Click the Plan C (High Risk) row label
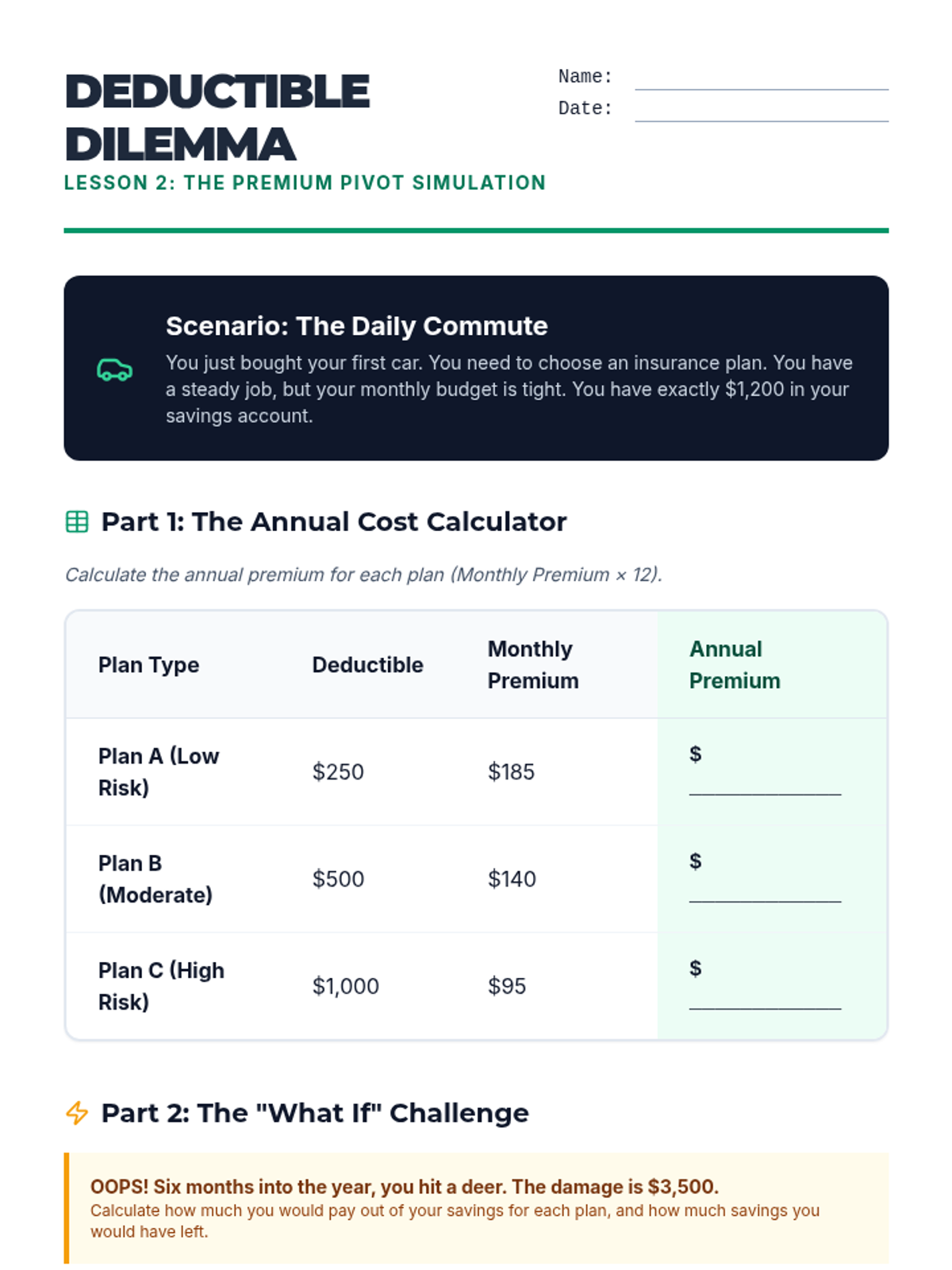 coord(161,986)
